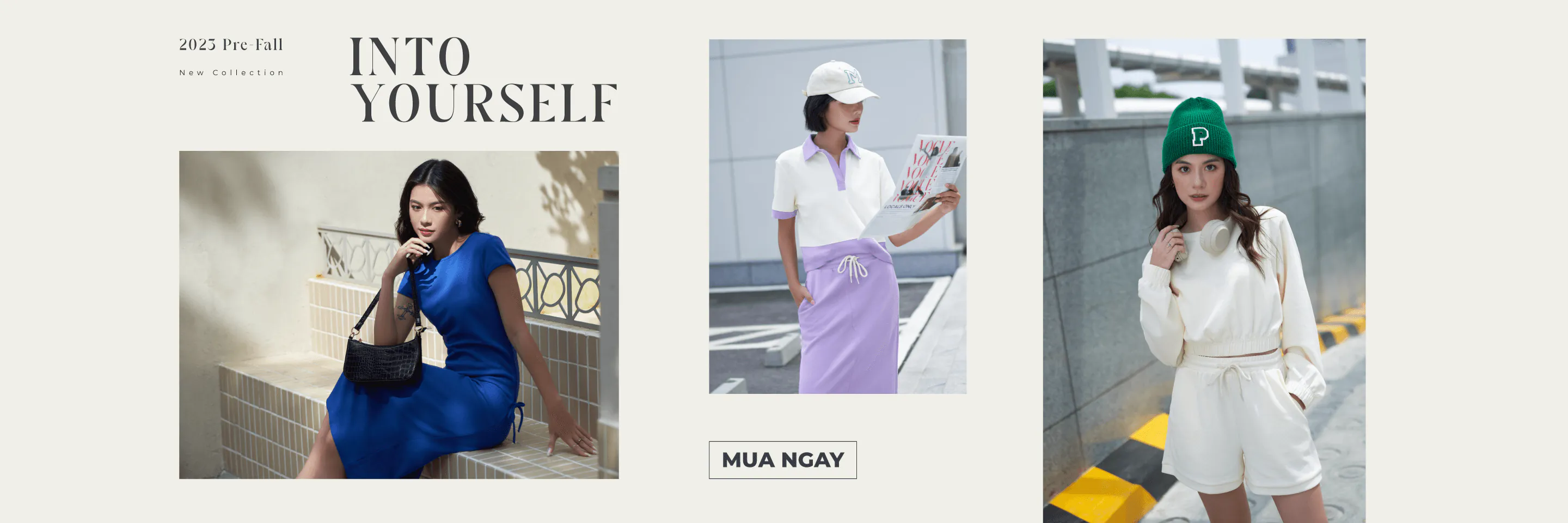Screen dimensions: 1568x523
Task: Open the blue dress model photo
Action: point(399,315)
